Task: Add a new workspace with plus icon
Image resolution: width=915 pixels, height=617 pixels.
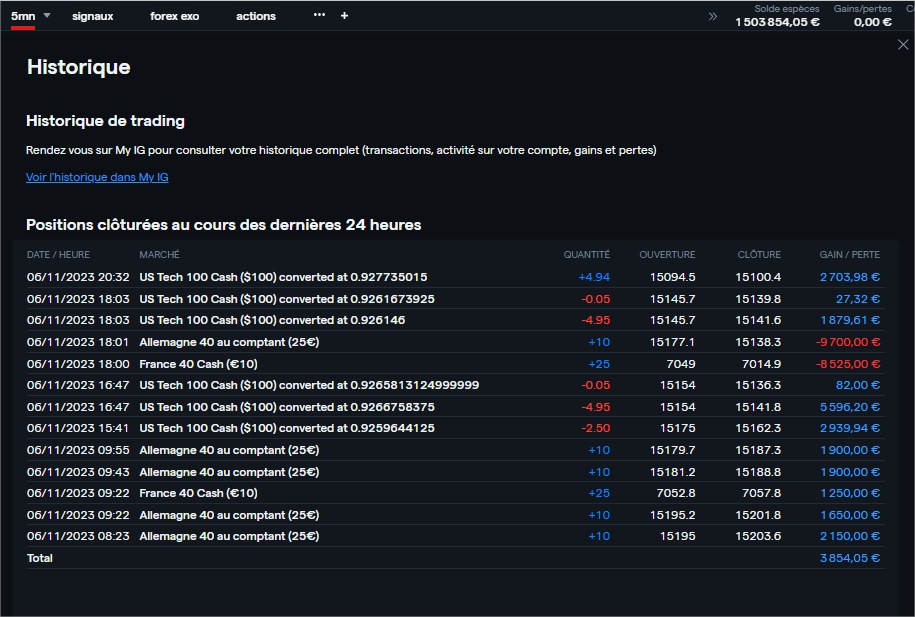Action: 345,16
